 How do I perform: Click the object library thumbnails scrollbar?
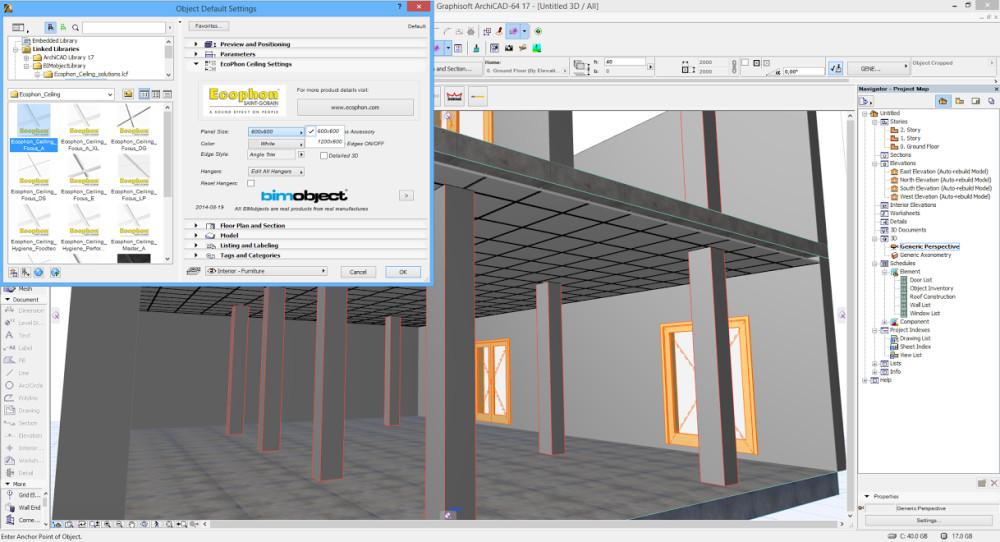168,182
